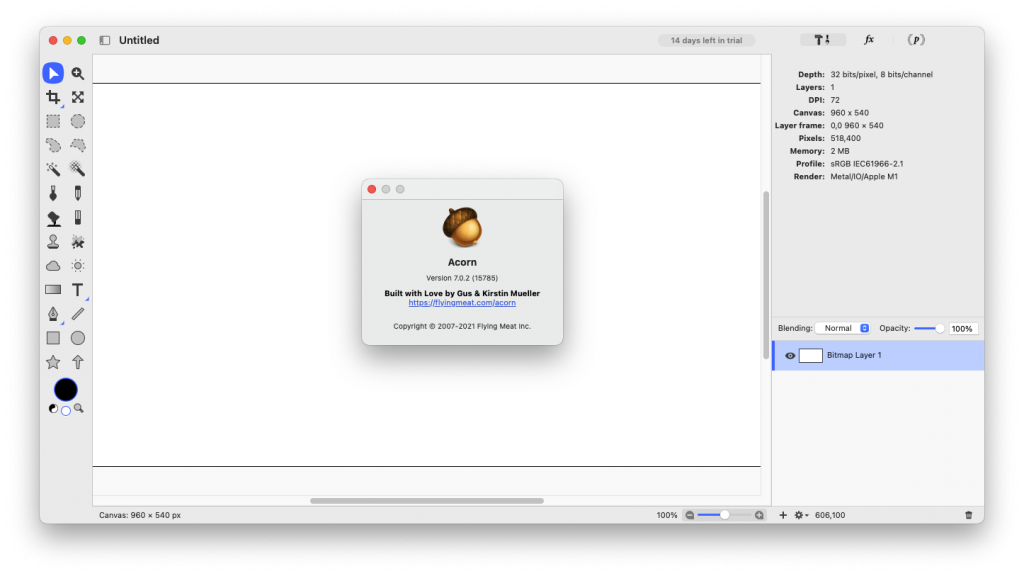1024x576 pixels.
Task: Click the 606,100 coordinates readout
Action: (829, 515)
